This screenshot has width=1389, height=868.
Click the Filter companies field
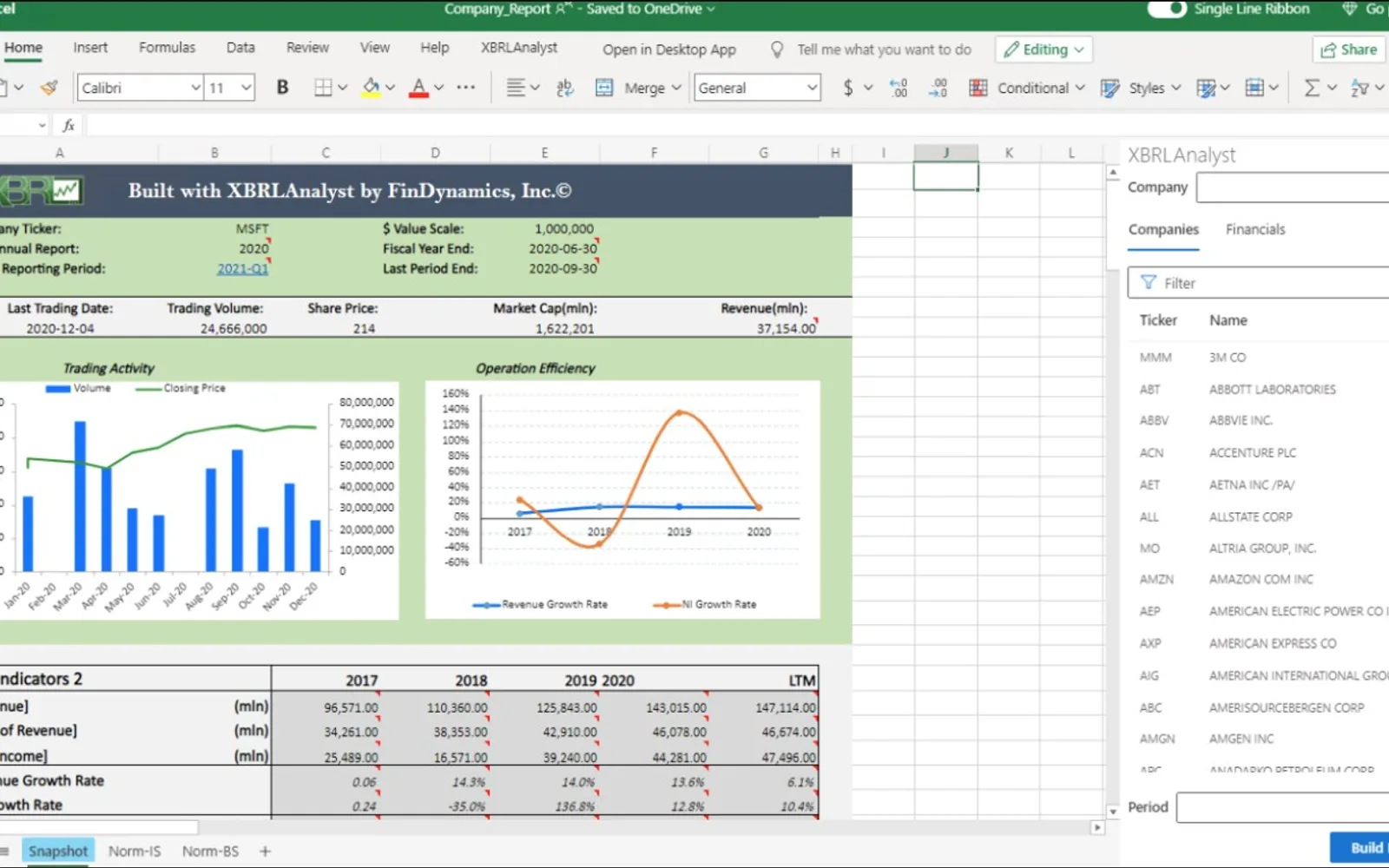tap(1259, 283)
